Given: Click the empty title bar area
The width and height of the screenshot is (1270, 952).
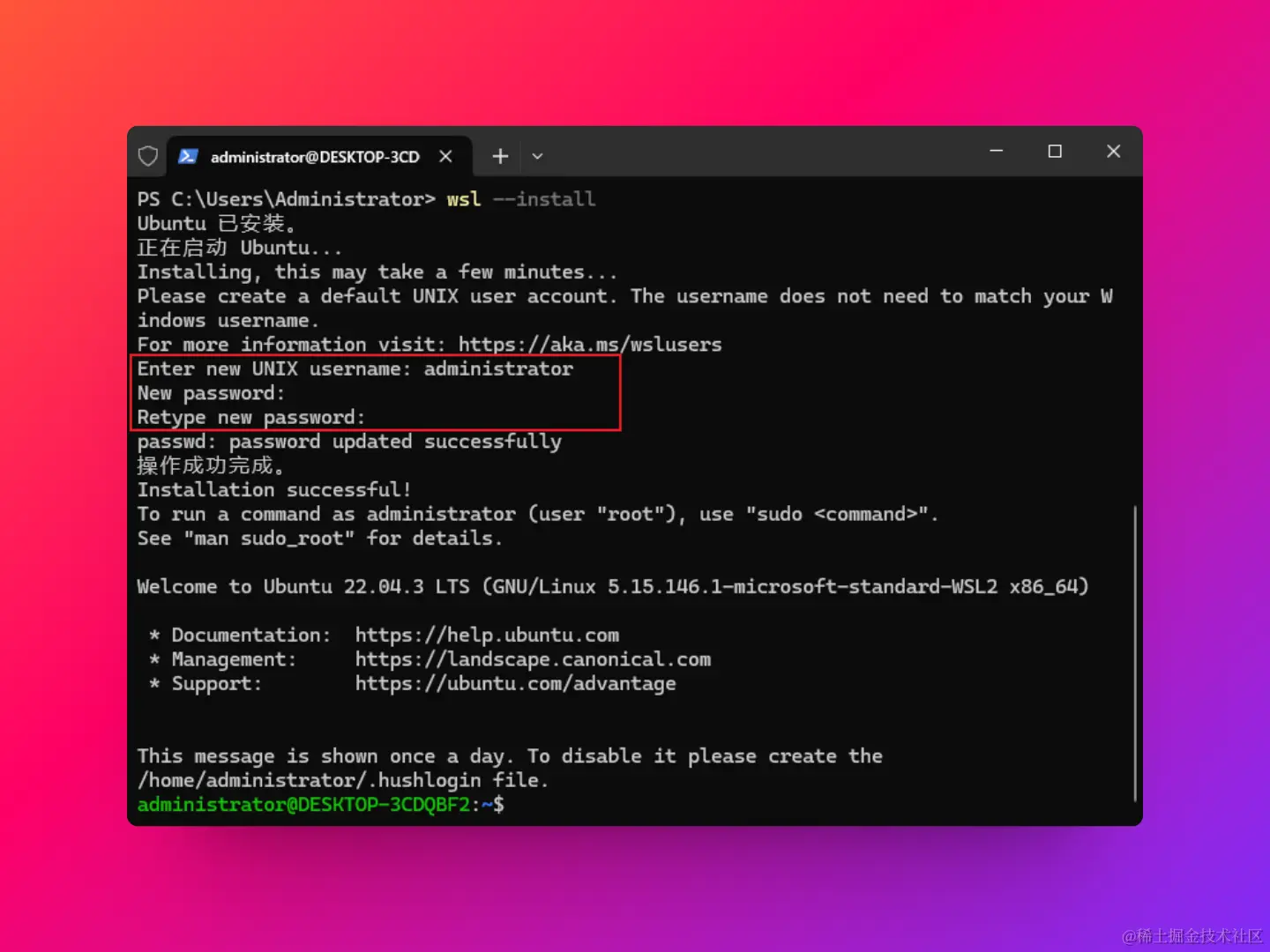Looking at the screenshot, I should pyautogui.click(x=758, y=152).
